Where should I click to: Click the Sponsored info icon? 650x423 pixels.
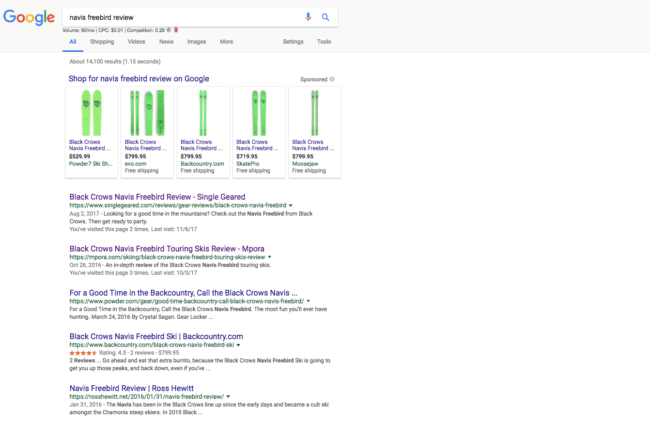332,78
